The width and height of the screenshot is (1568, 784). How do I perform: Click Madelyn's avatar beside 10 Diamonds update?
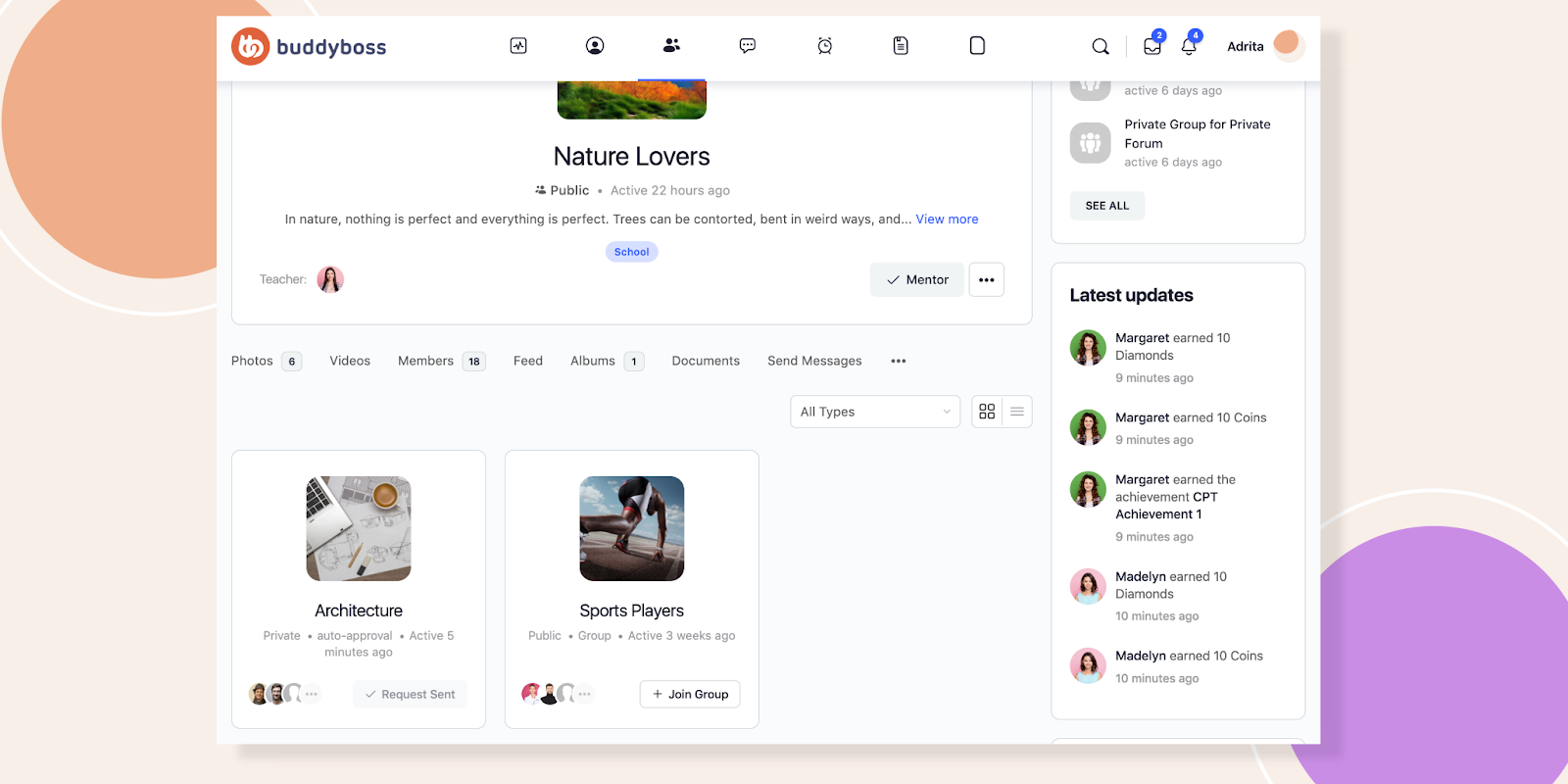pos(1088,586)
